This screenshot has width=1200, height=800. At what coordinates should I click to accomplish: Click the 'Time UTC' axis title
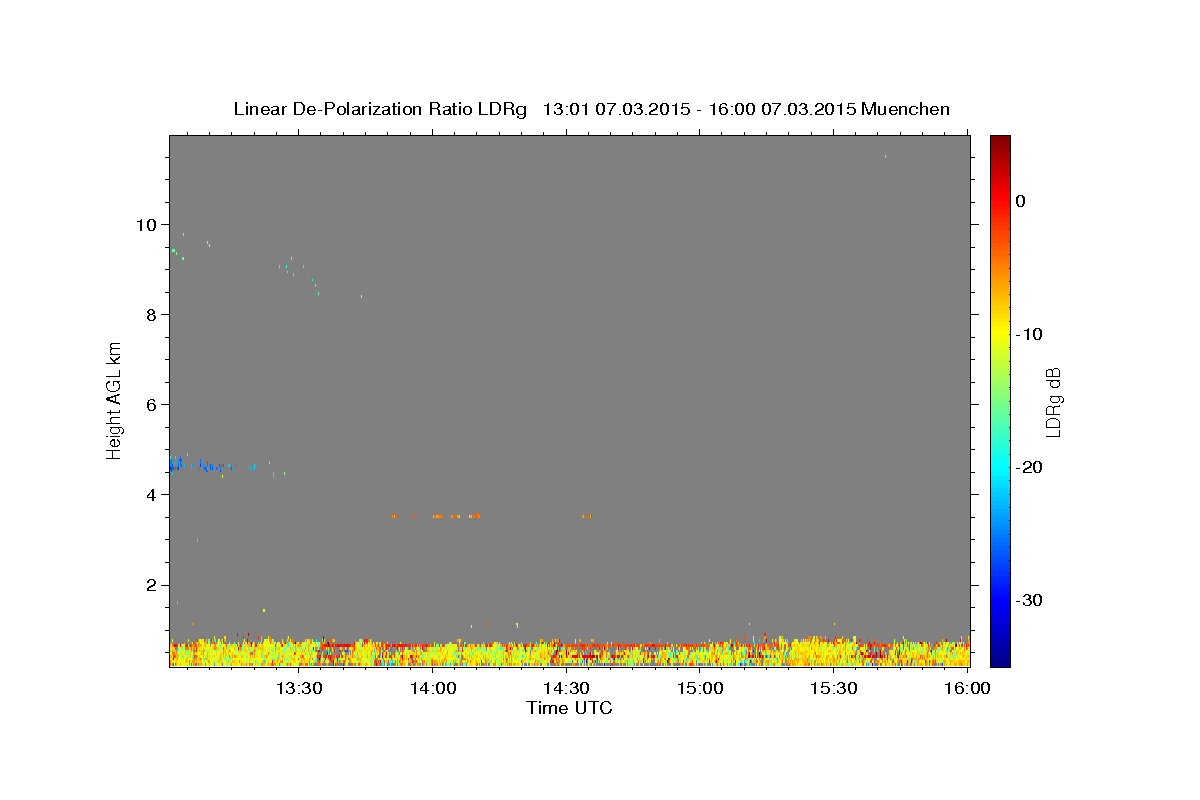coord(569,708)
